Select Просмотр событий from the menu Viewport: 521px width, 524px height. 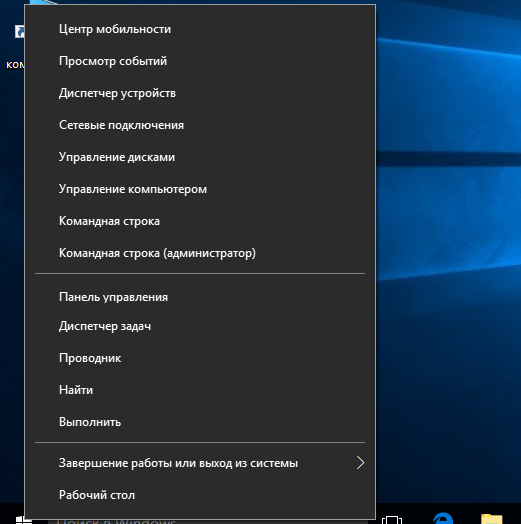point(200,61)
